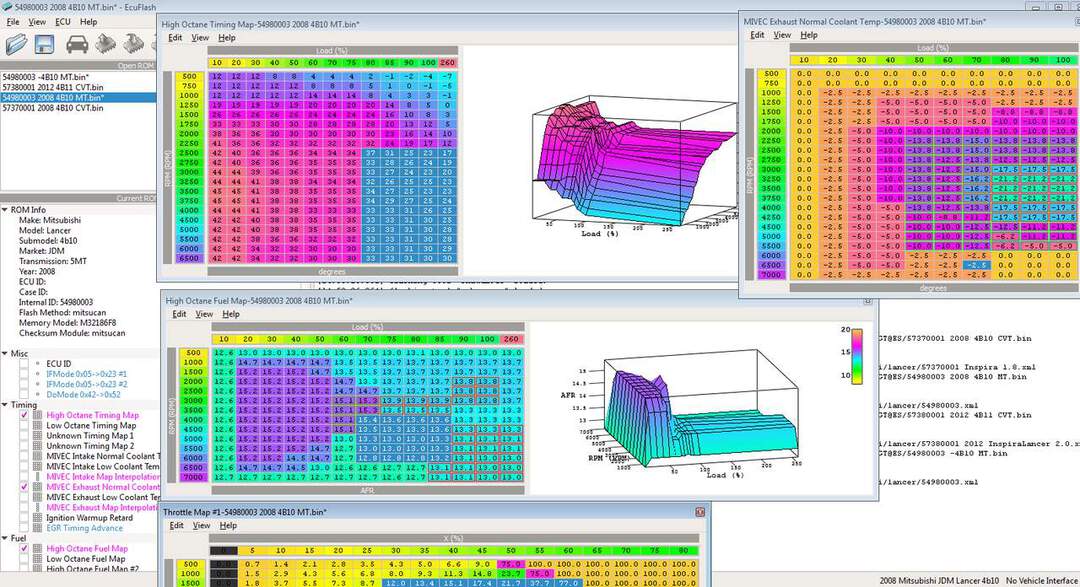This screenshot has width=1080, height=587.
Task: Open Edit menu of High Octane Fuel Map window
Action: [x=179, y=314]
